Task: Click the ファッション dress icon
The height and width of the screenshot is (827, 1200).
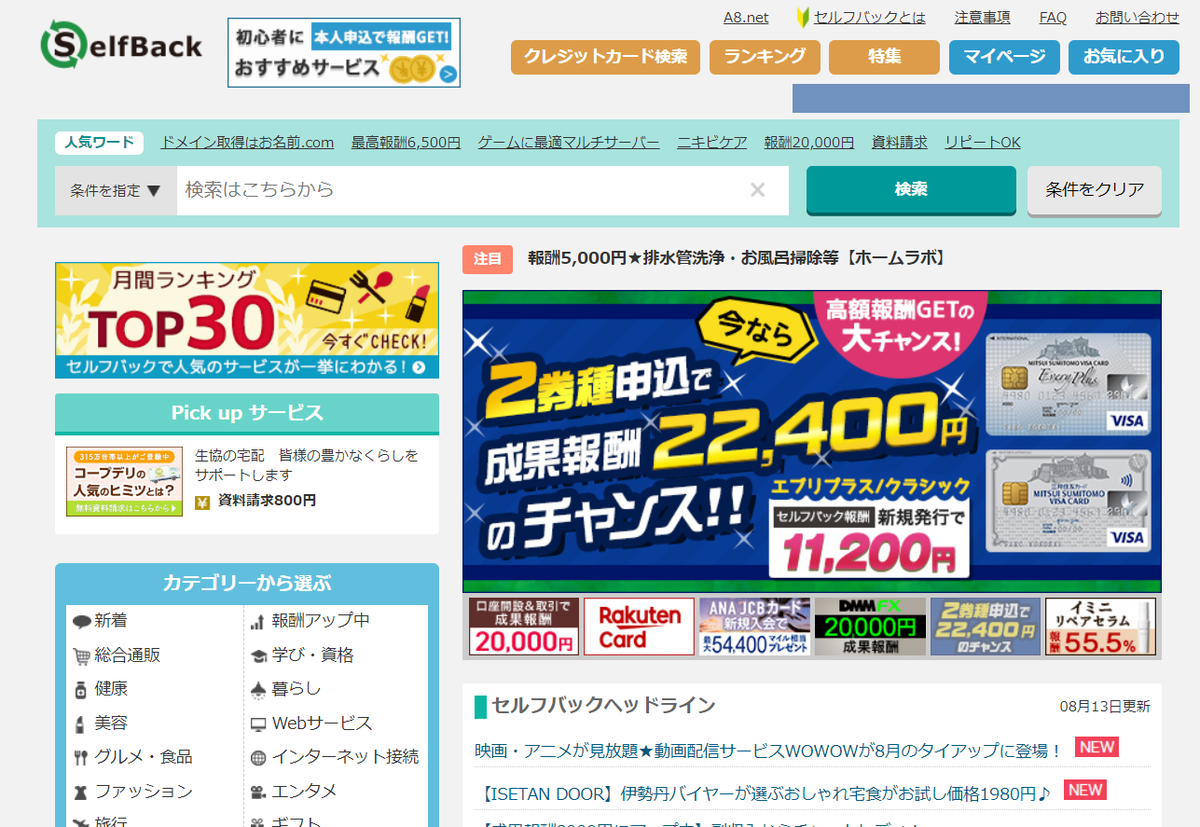Action: pos(81,792)
